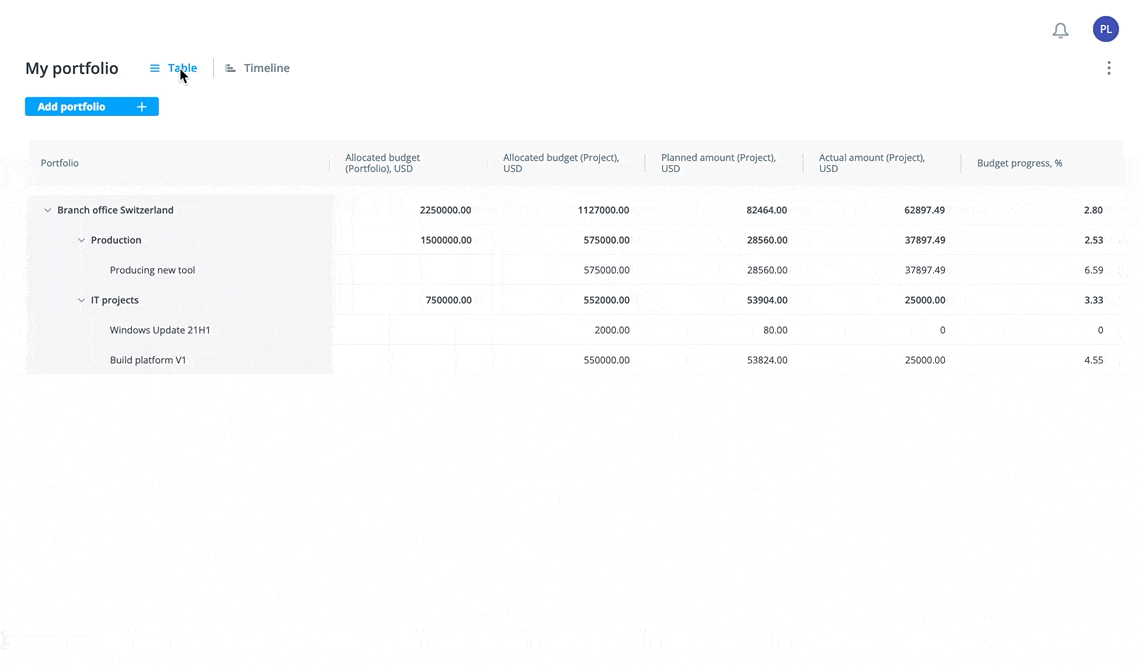
Task: Open the notifications bell
Action: pyautogui.click(x=1060, y=31)
